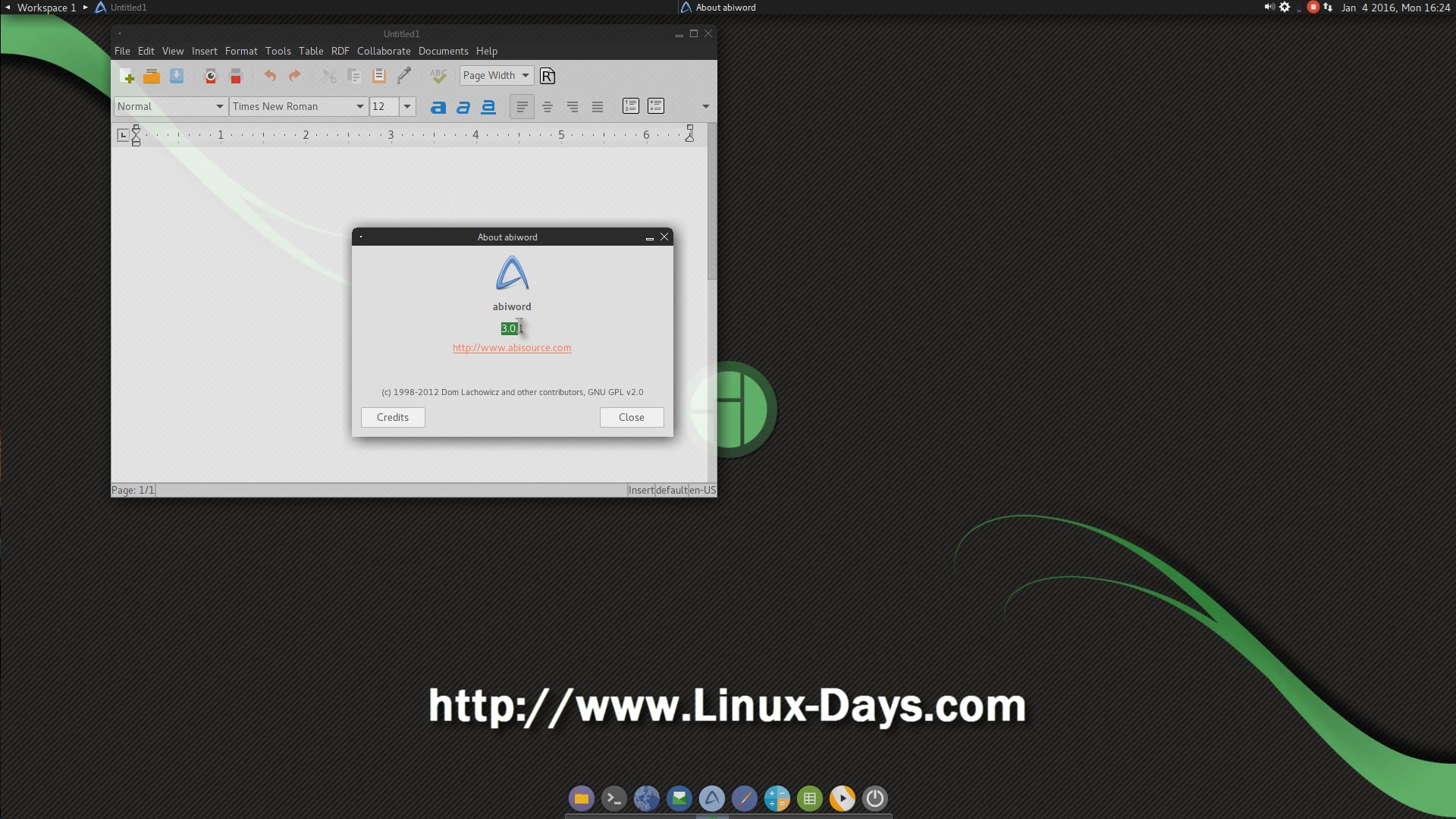Center align the paragraph
1456x819 pixels.
[548, 107]
